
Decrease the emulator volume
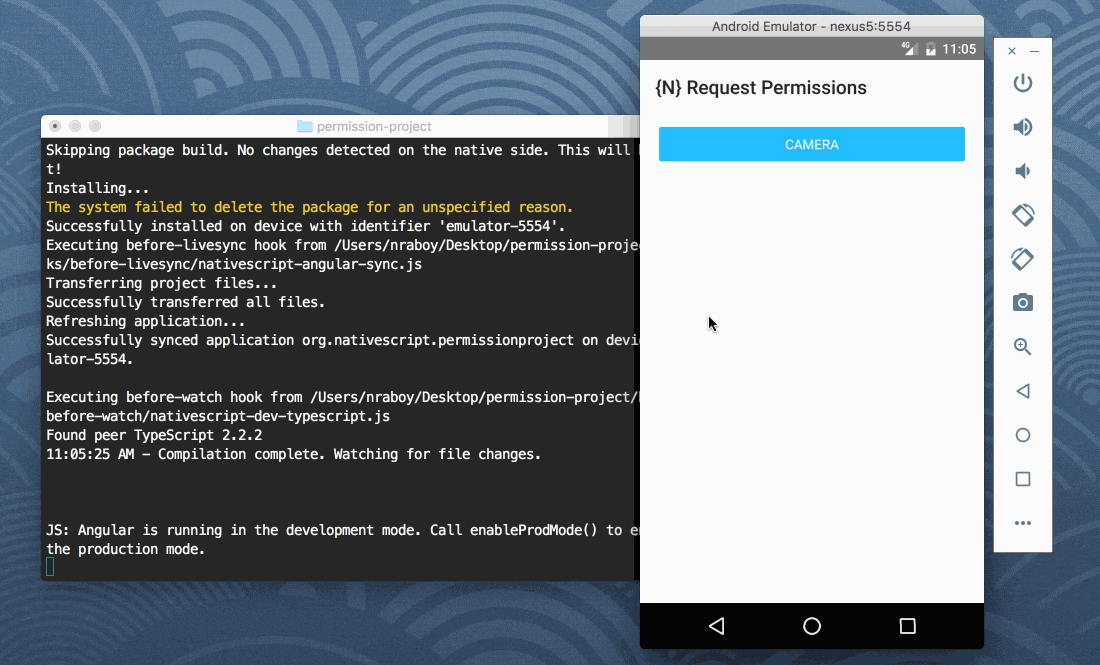(x=1022, y=171)
